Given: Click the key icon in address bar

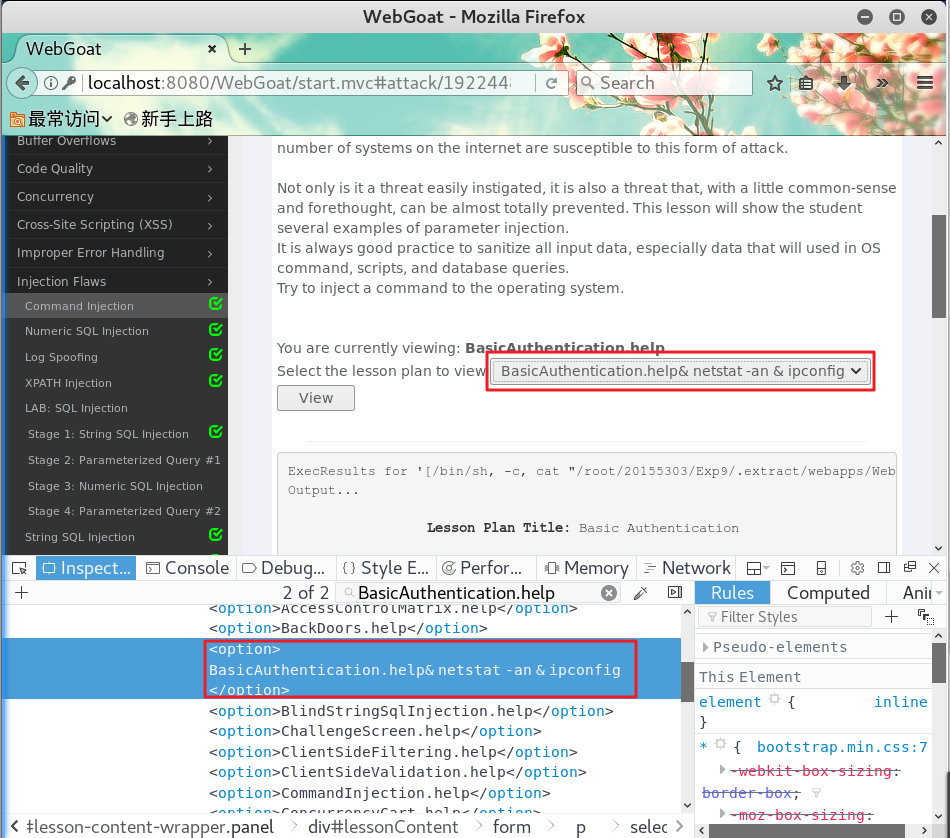Looking at the screenshot, I should coord(69,83).
